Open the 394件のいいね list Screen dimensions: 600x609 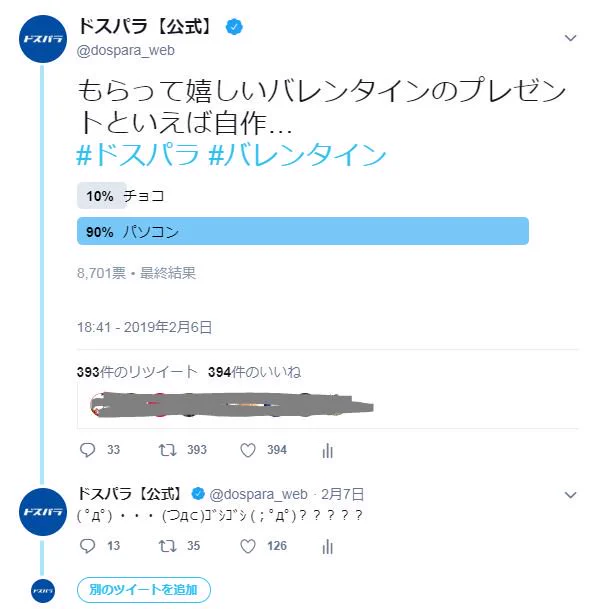pyautogui.click(x=254, y=372)
